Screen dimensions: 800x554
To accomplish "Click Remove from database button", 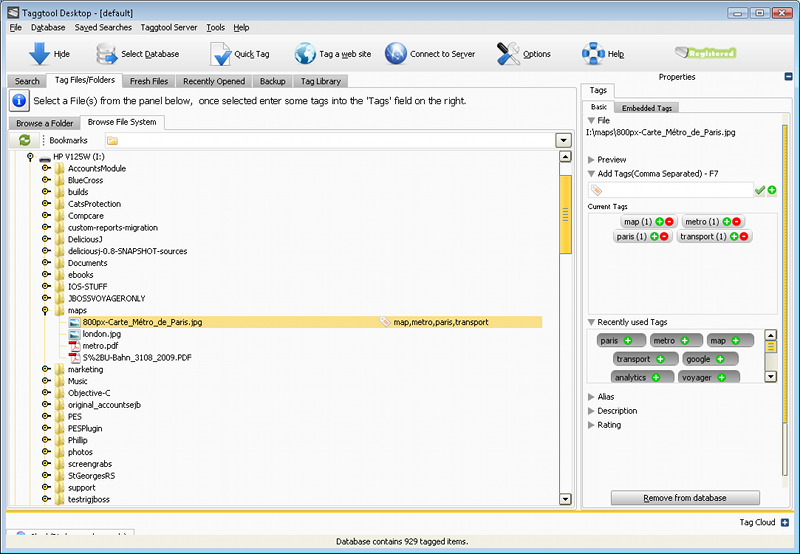I will (x=685, y=498).
